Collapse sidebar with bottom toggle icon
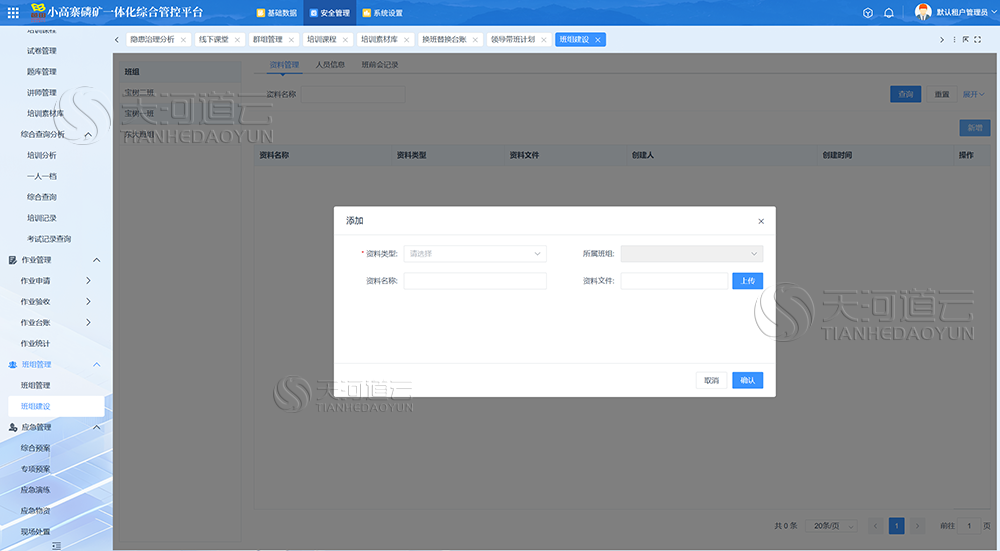 [56, 545]
